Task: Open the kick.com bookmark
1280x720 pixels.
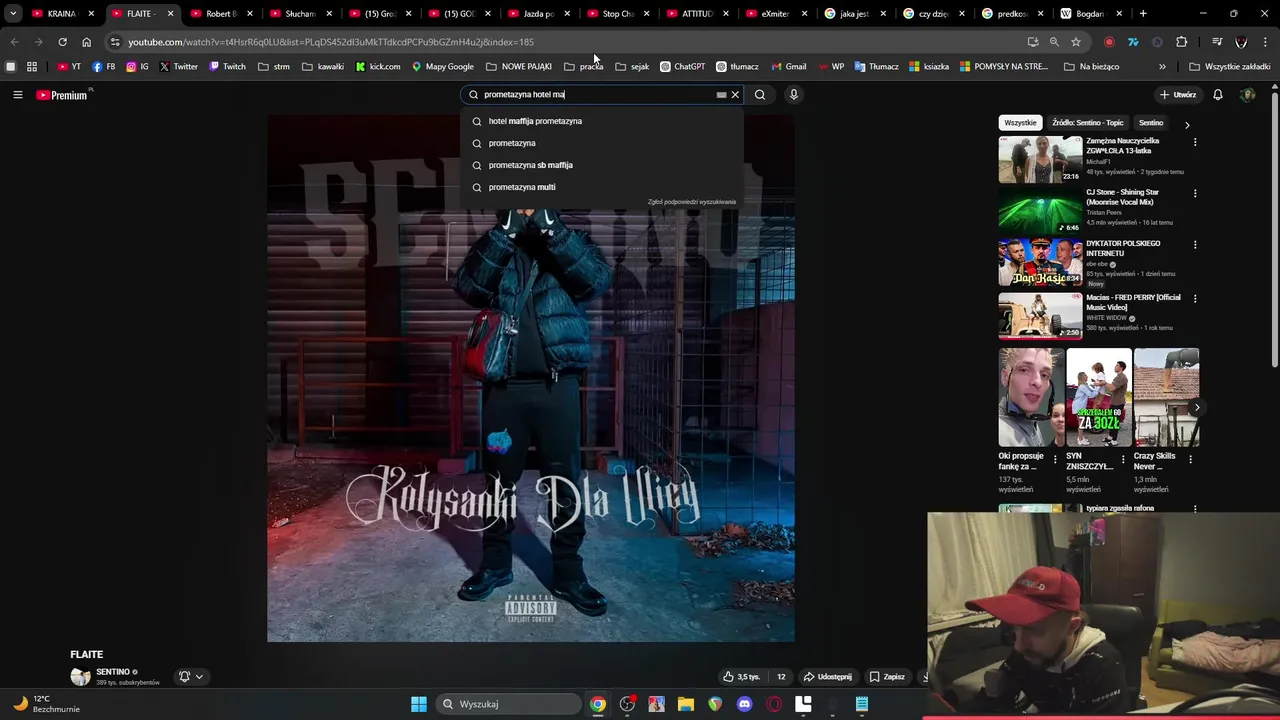Action: point(378,67)
